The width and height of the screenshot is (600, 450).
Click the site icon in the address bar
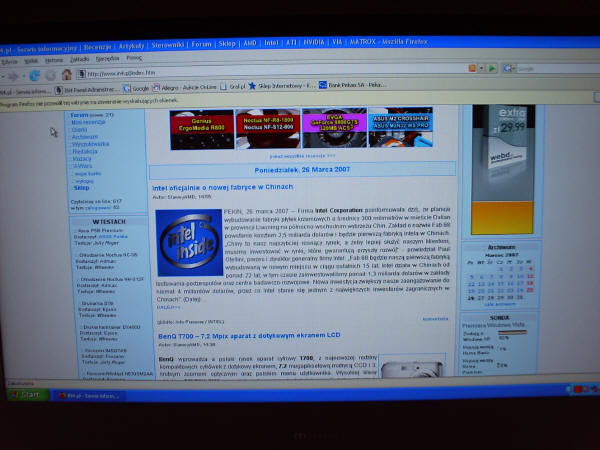coord(82,73)
